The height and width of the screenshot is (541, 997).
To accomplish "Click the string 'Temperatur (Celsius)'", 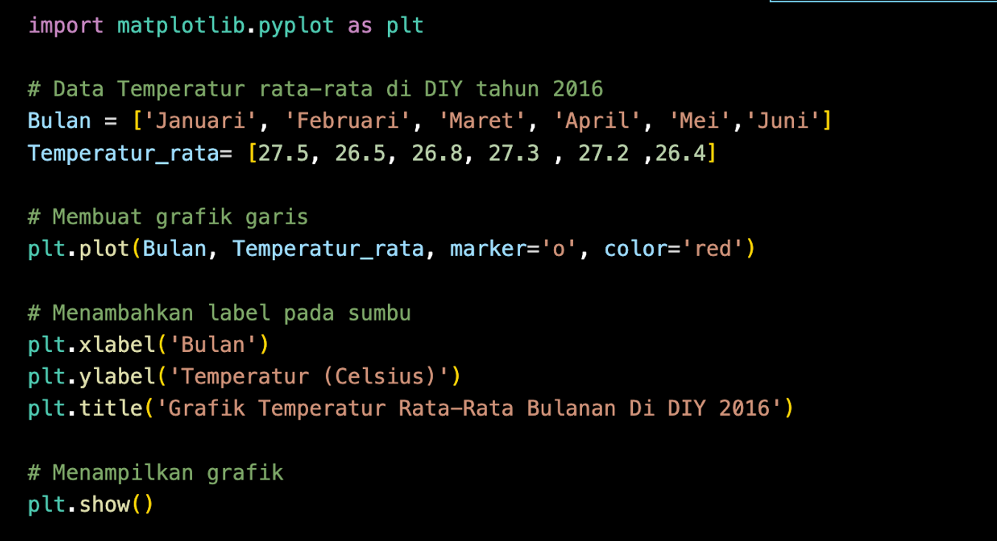I will tap(309, 376).
